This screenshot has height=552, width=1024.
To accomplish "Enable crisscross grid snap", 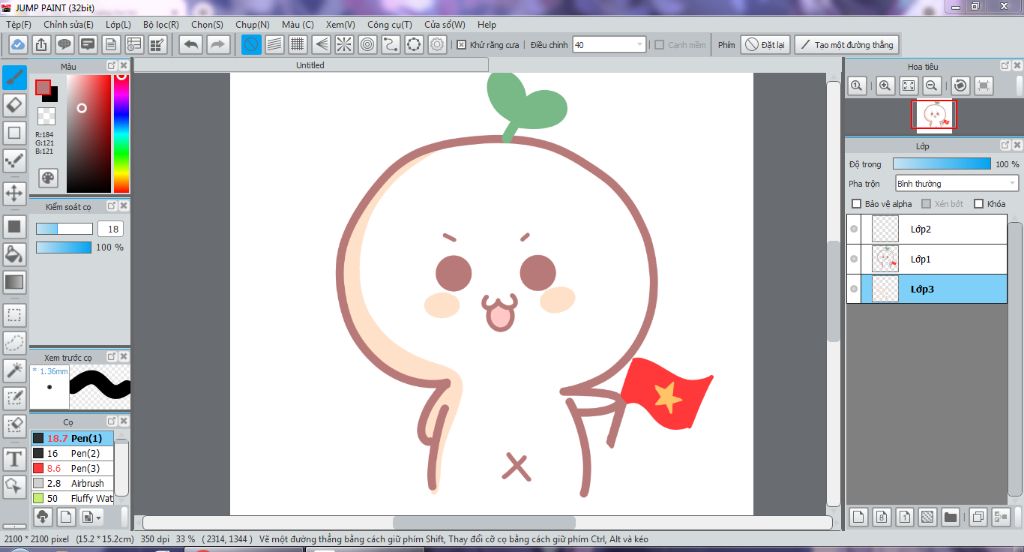I will 298,44.
